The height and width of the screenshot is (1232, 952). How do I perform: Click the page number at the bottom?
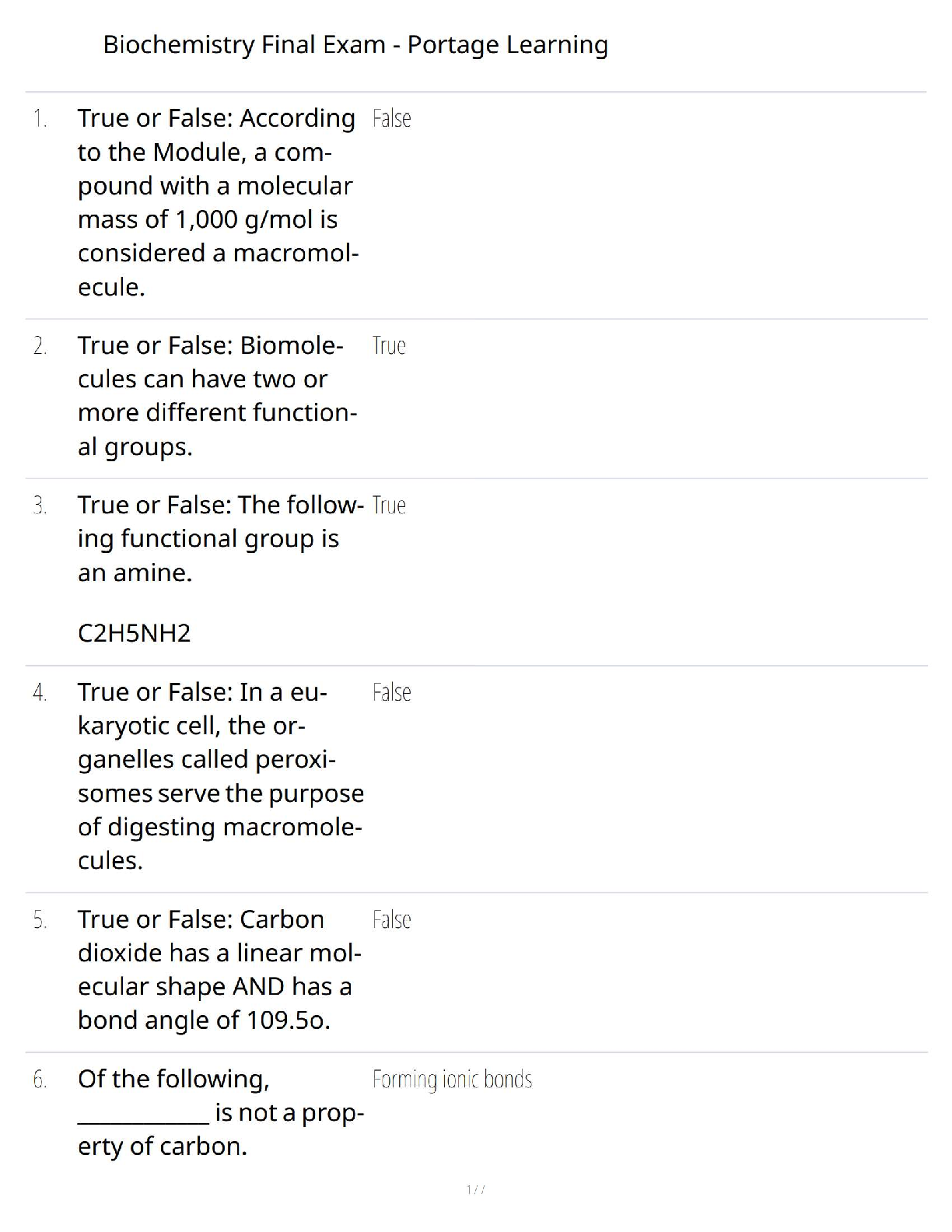pyautogui.click(x=476, y=1190)
